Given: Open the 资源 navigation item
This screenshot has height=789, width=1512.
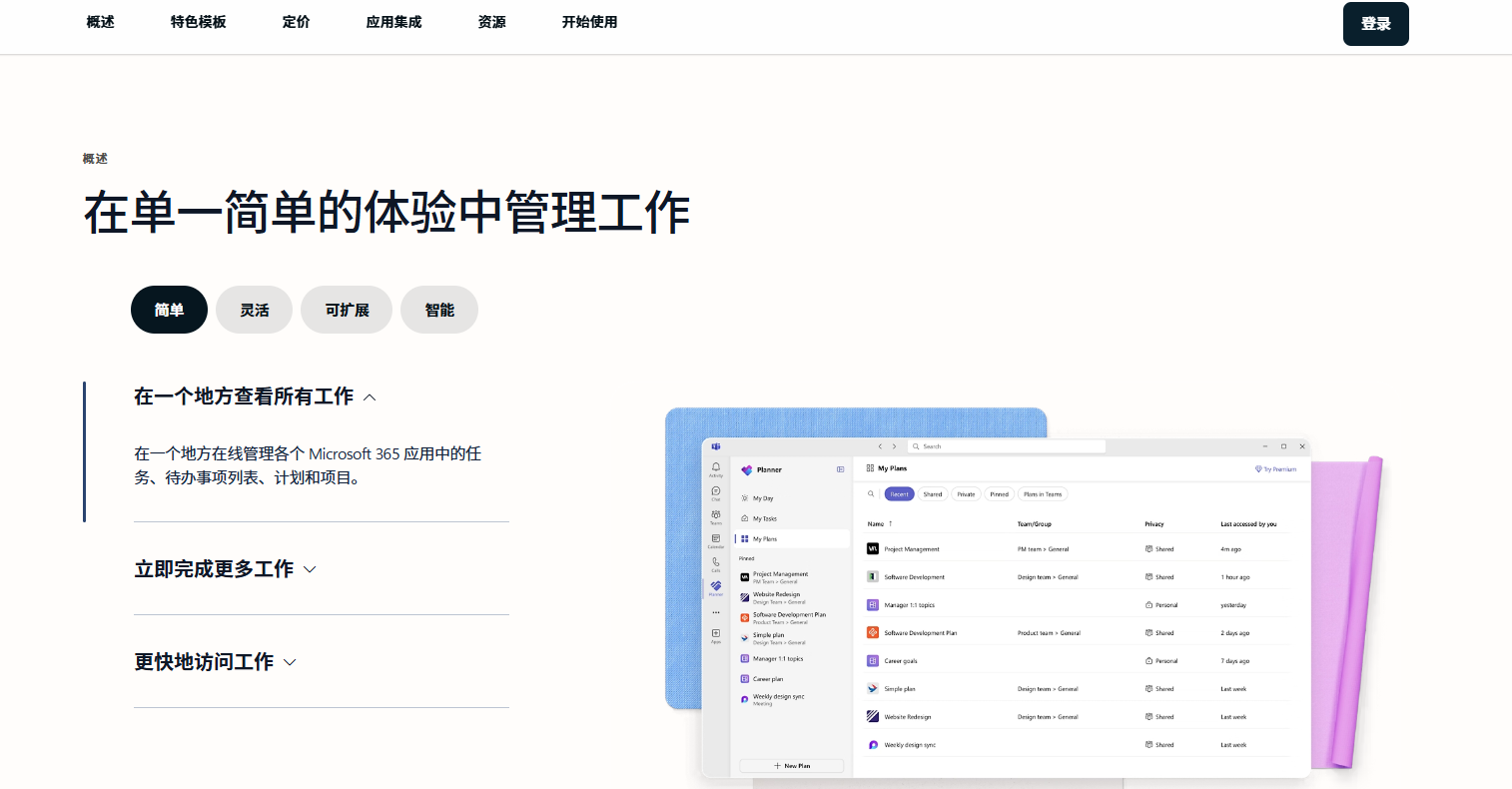Looking at the screenshot, I should [491, 22].
